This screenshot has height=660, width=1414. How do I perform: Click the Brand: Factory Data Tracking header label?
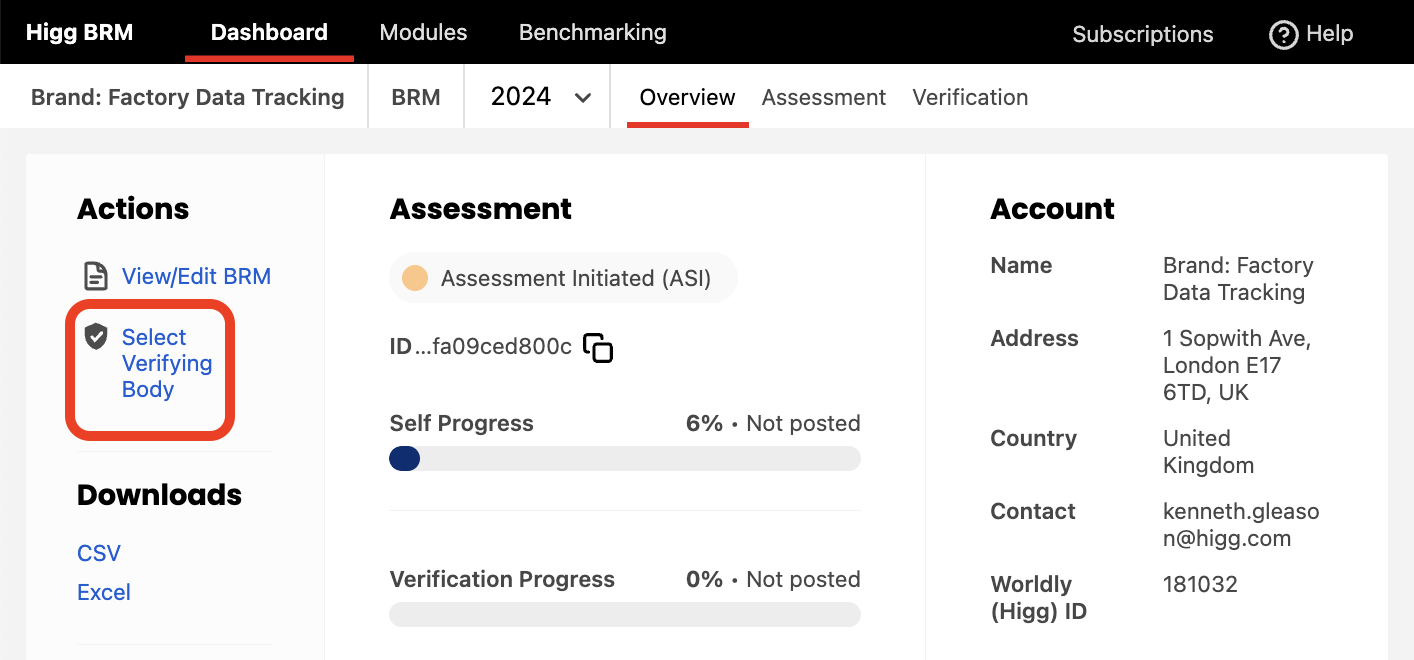pos(188,97)
